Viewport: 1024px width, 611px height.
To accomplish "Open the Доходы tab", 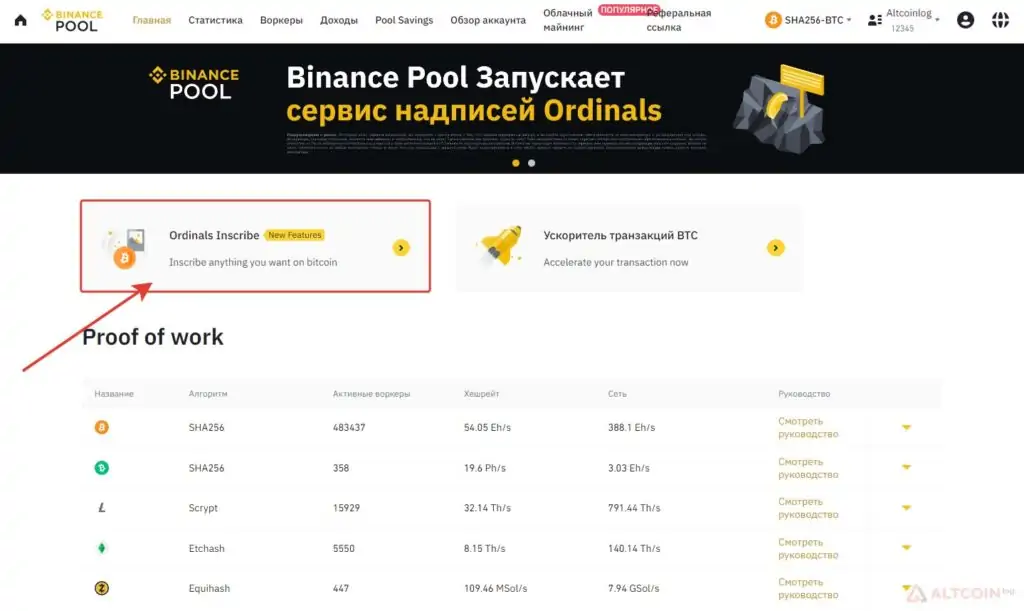I will [339, 20].
